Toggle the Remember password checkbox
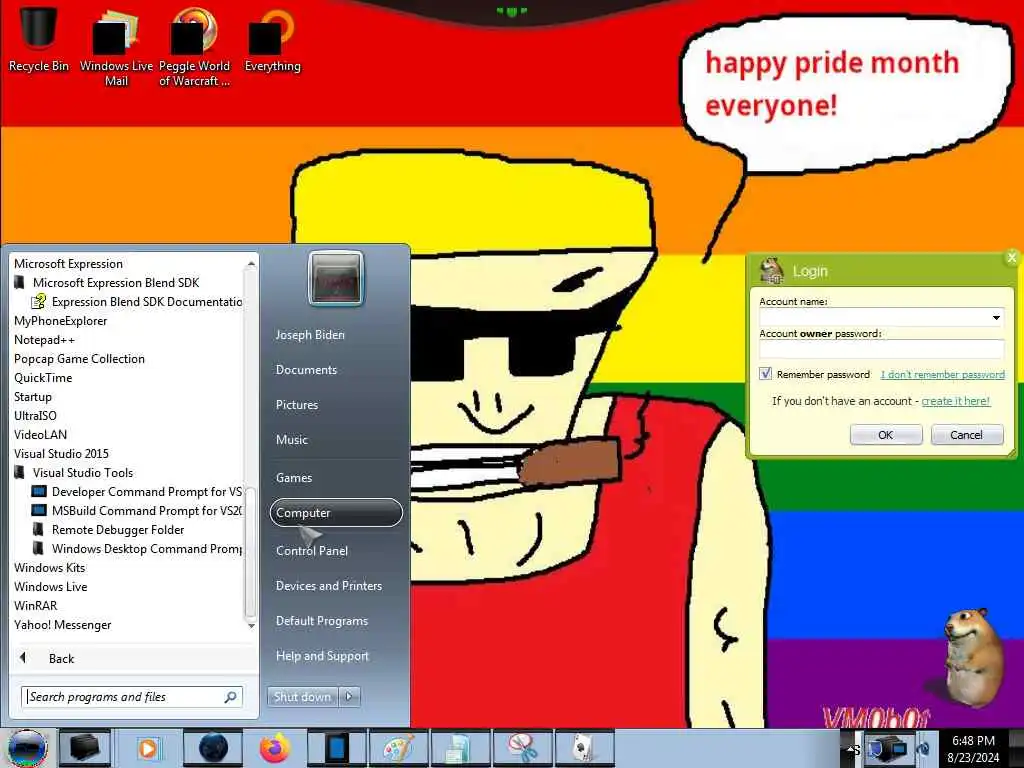1024x768 pixels. [765, 374]
